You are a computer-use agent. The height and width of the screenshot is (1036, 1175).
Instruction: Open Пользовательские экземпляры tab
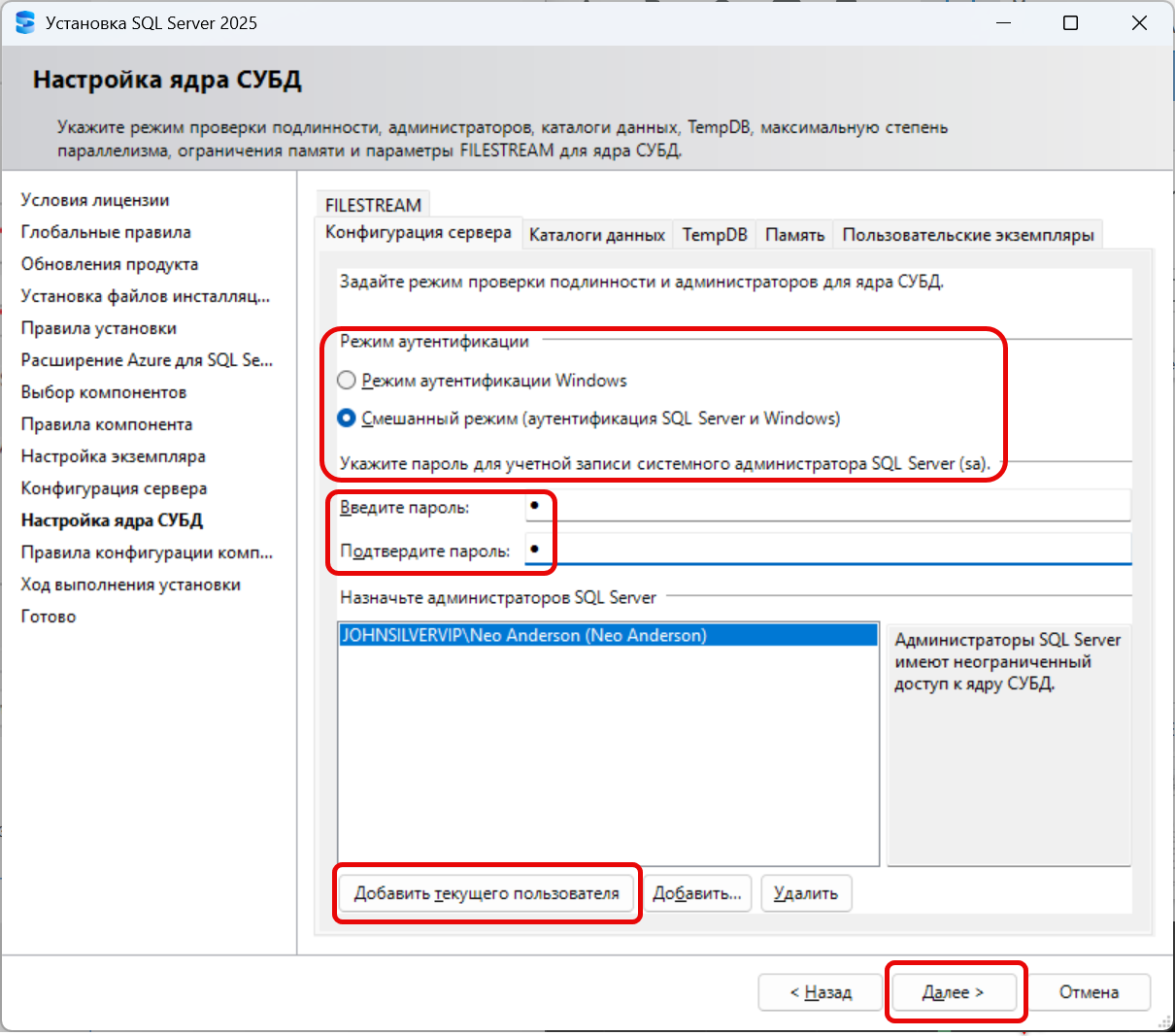pos(968,235)
